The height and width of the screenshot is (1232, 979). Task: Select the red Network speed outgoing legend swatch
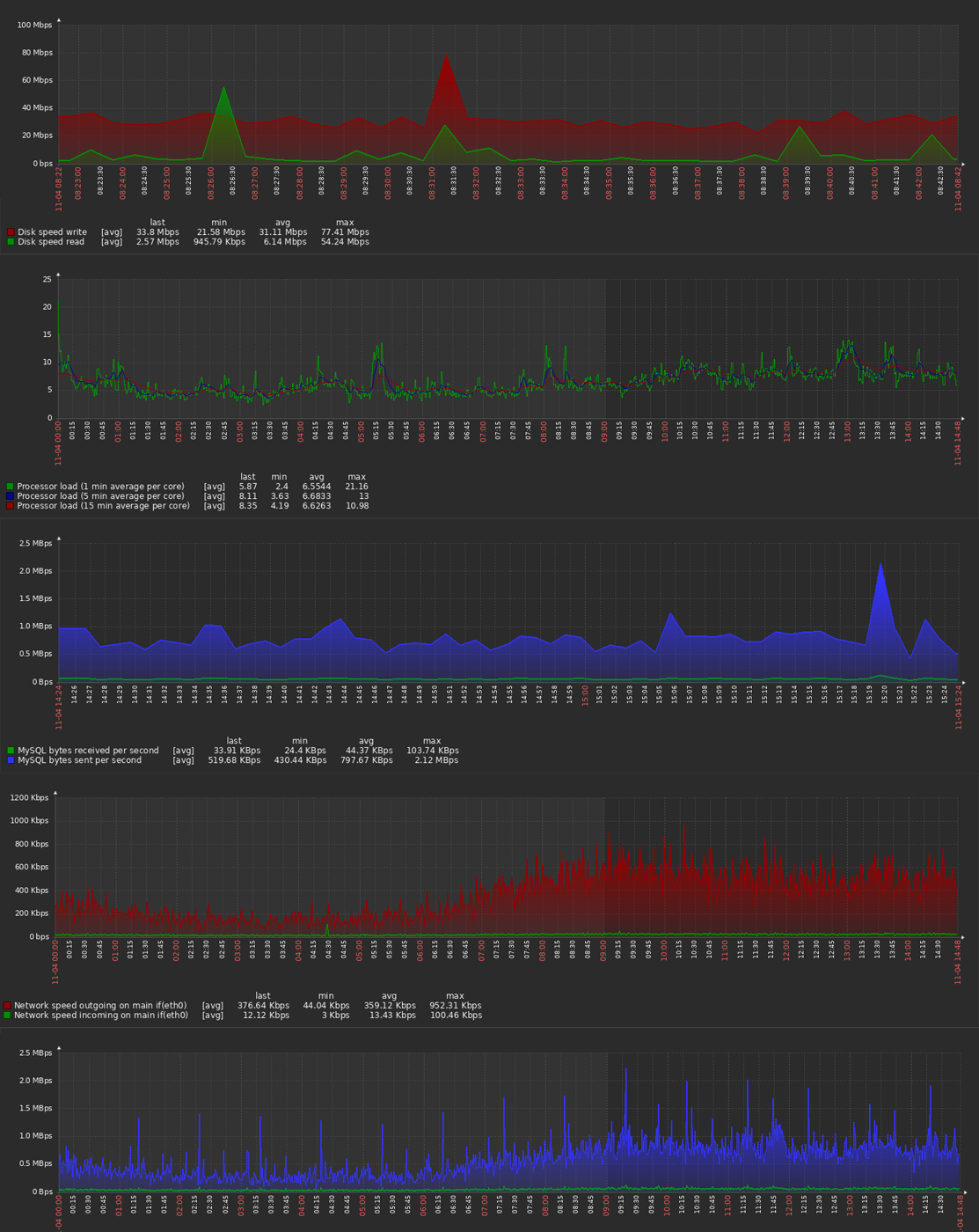[x=7, y=1006]
